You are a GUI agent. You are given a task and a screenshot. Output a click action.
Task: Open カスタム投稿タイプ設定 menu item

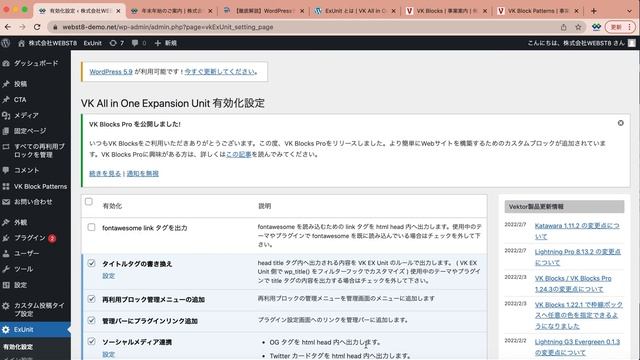[x=39, y=309]
